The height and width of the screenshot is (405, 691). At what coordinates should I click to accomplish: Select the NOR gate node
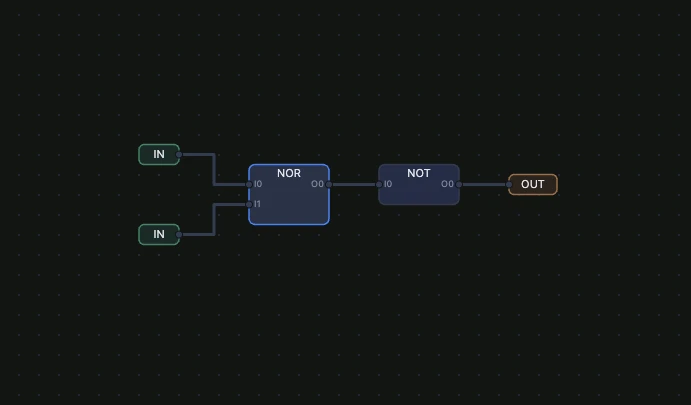[289, 195]
